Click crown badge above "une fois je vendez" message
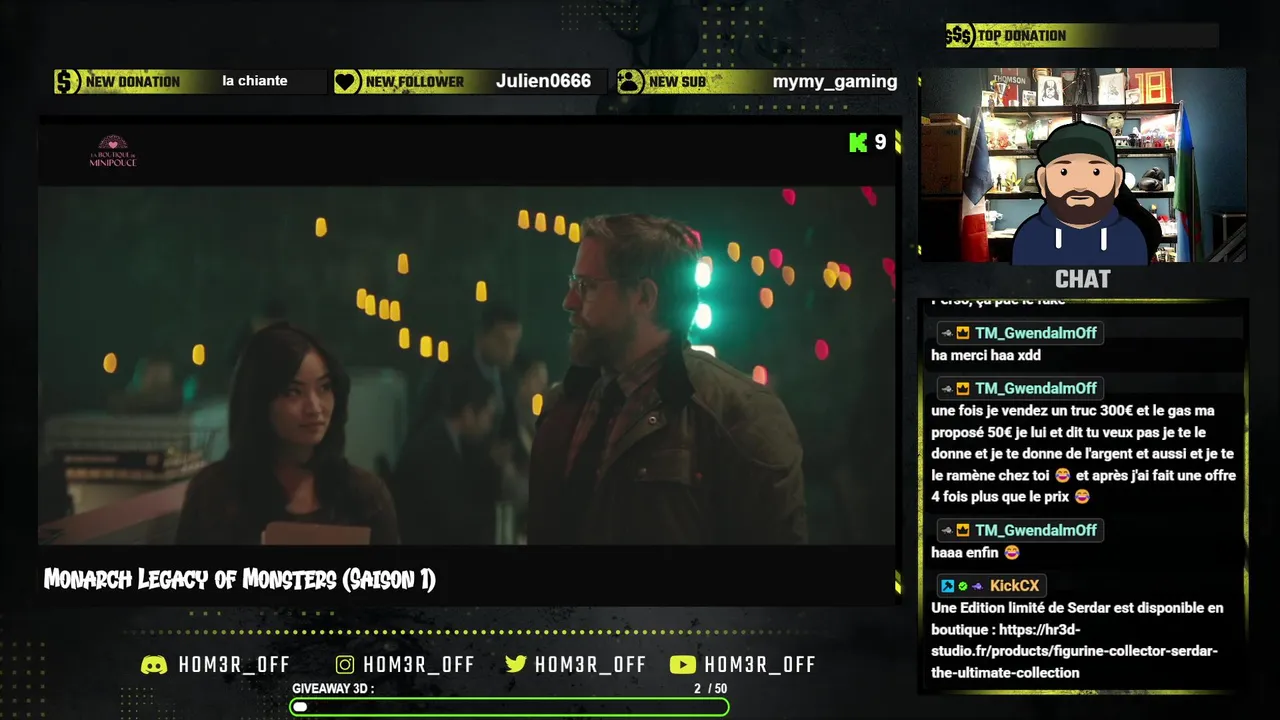The image size is (1280, 720). tap(962, 389)
